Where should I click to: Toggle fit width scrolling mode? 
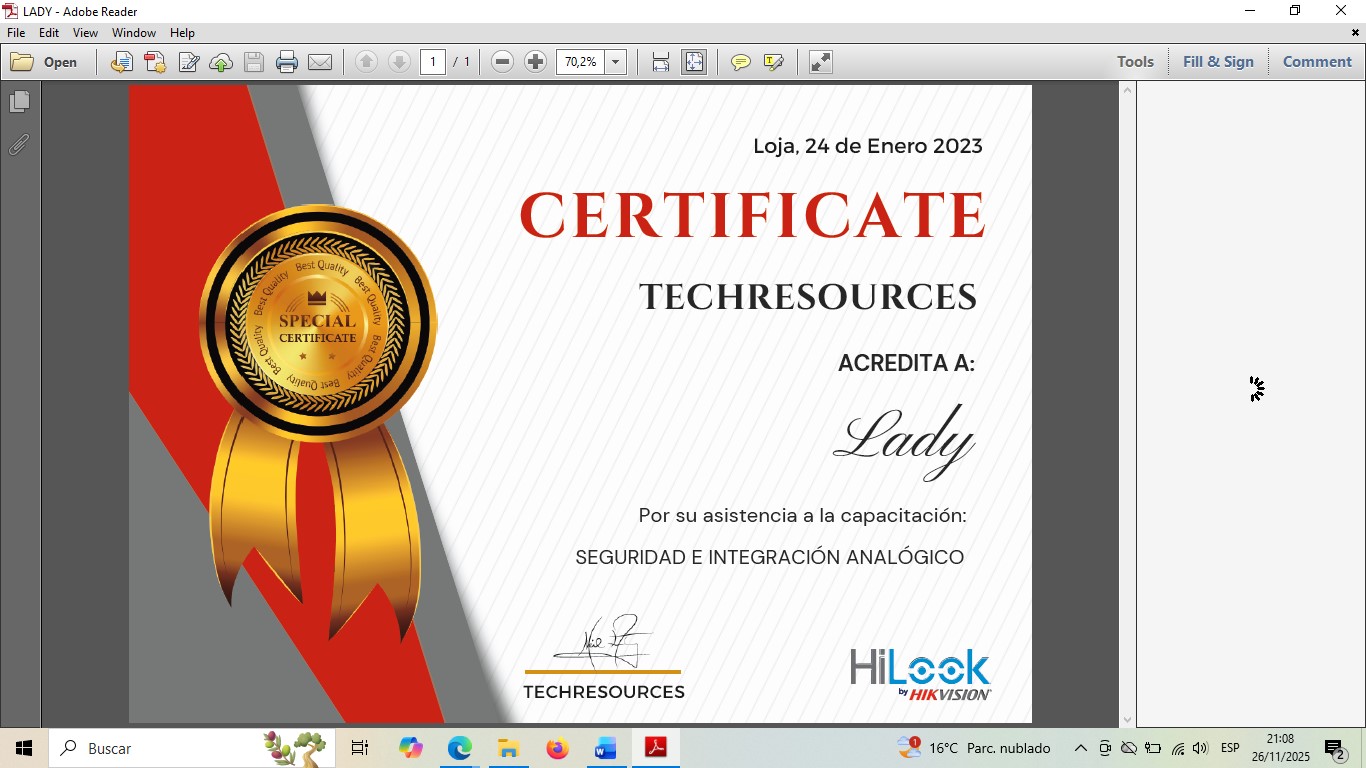(661, 62)
